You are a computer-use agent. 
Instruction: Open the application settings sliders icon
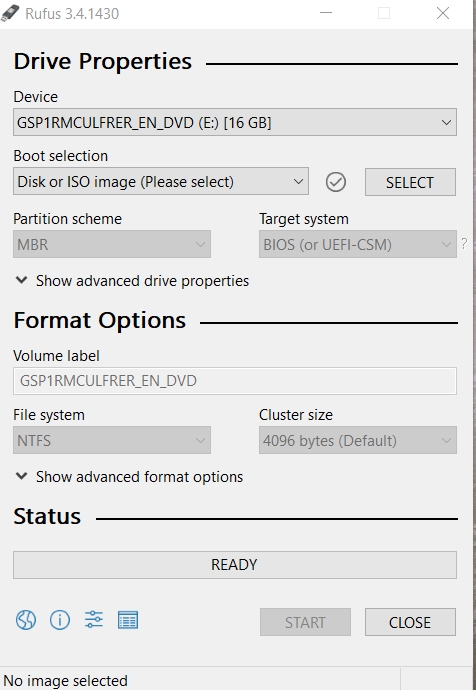(94, 620)
